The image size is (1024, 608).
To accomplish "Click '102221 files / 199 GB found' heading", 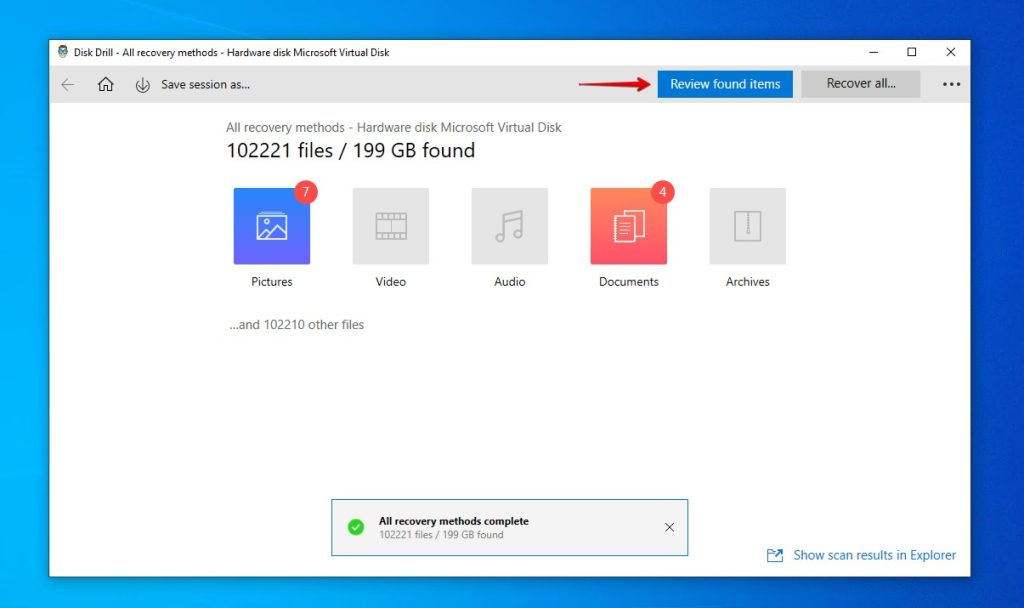I will tap(351, 150).
